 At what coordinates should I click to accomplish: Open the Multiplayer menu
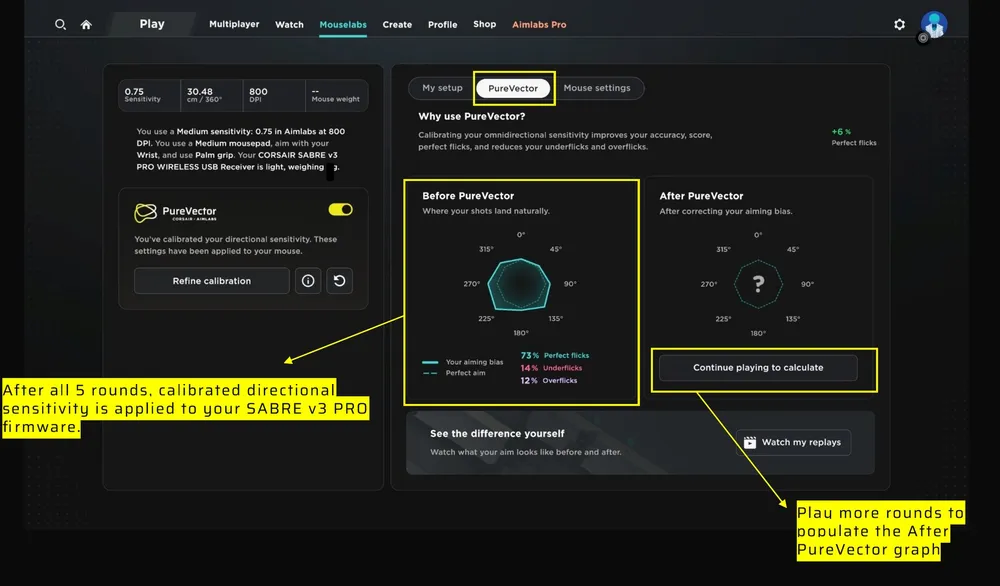(234, 24)
